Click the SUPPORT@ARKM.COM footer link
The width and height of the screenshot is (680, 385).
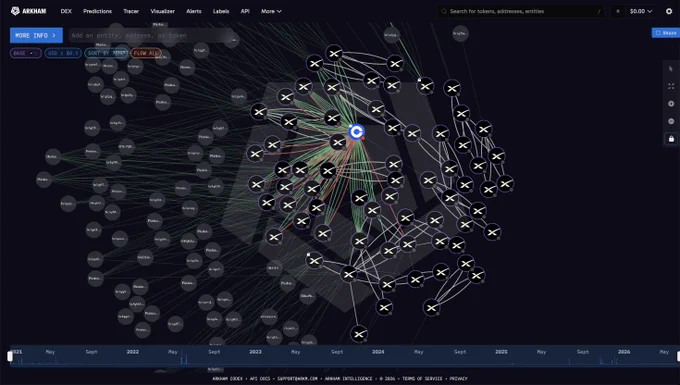(298, 378)
